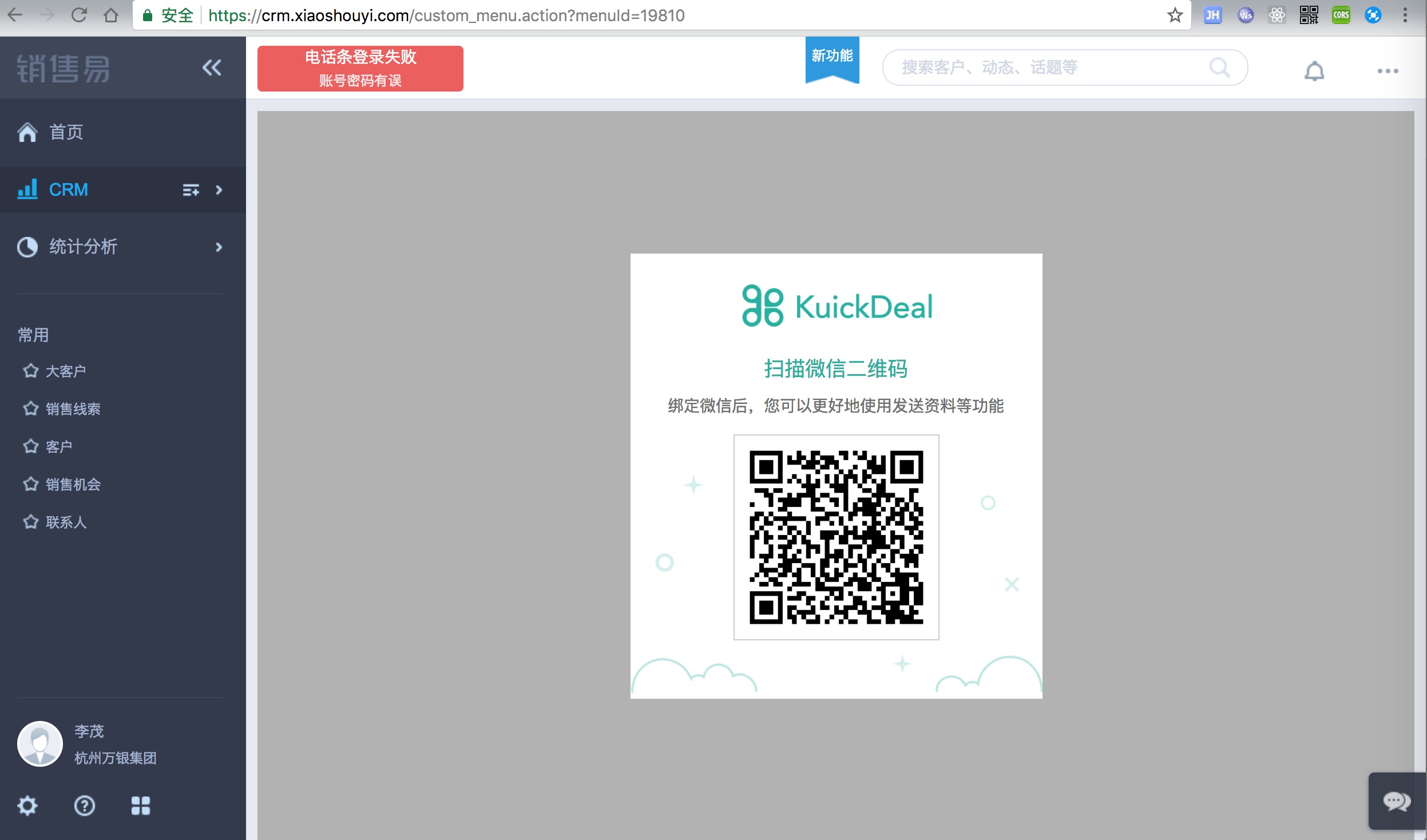Expand the 统计分析 submenu chevron
Image resolution: width=1427 pixels, height=840 pixels.
(x=219, y=247)
